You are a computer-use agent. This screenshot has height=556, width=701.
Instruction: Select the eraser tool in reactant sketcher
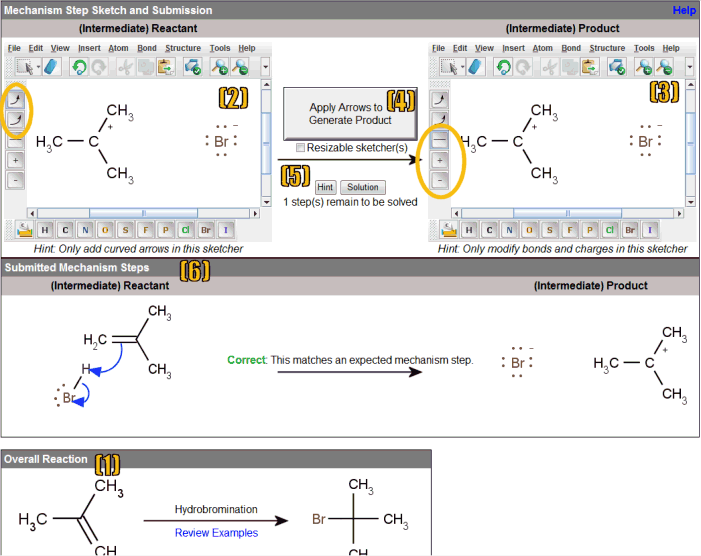[53, 66]
